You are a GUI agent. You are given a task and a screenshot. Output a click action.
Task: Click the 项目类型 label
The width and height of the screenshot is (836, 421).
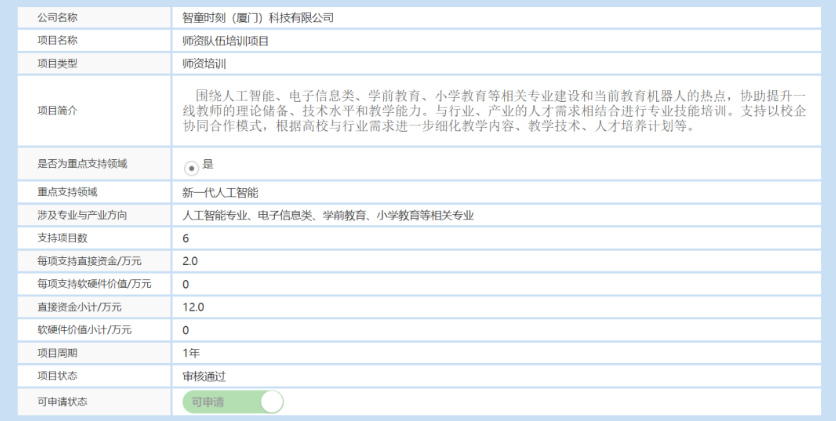[57, 63]
